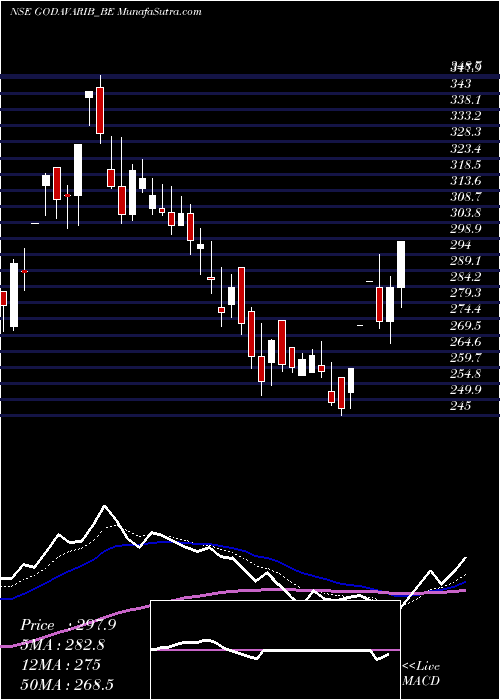Click the 269.5 price axis label

click(x=465, y=325)
